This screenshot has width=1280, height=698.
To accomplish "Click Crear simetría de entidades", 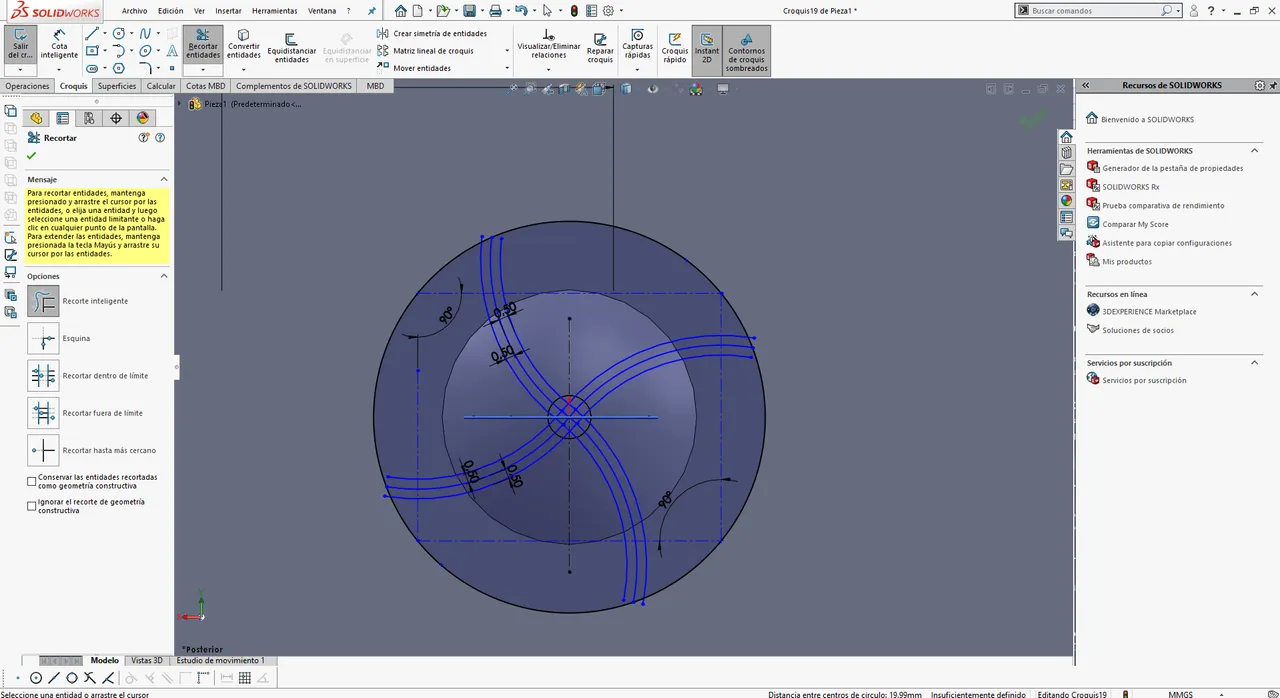I will 432,33.
